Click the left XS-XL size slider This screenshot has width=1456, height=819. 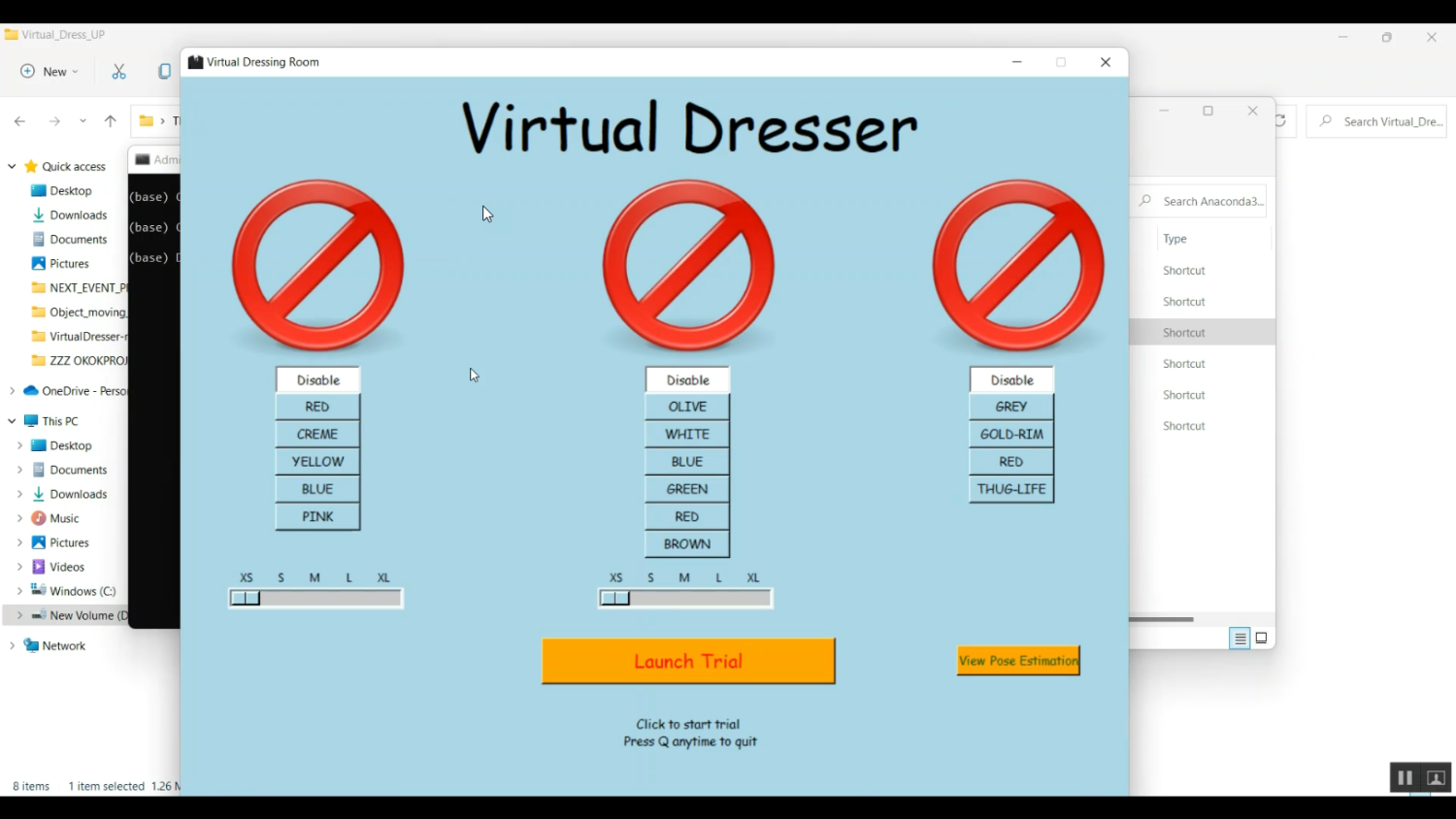coord(315,599)
